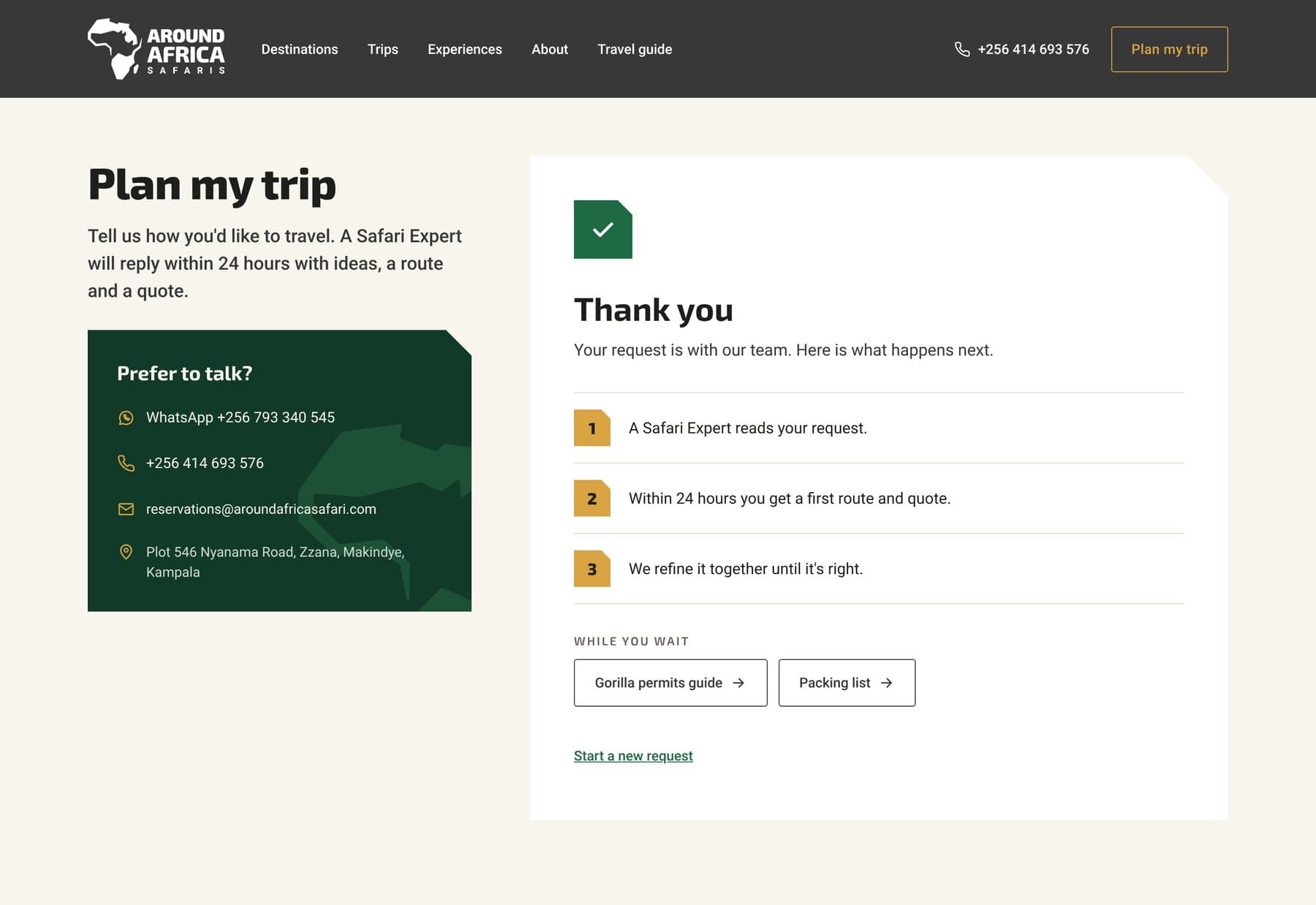1316x905 pixels.
Task: Click the Plan my trip header button
Action: tap(1170, 49)
